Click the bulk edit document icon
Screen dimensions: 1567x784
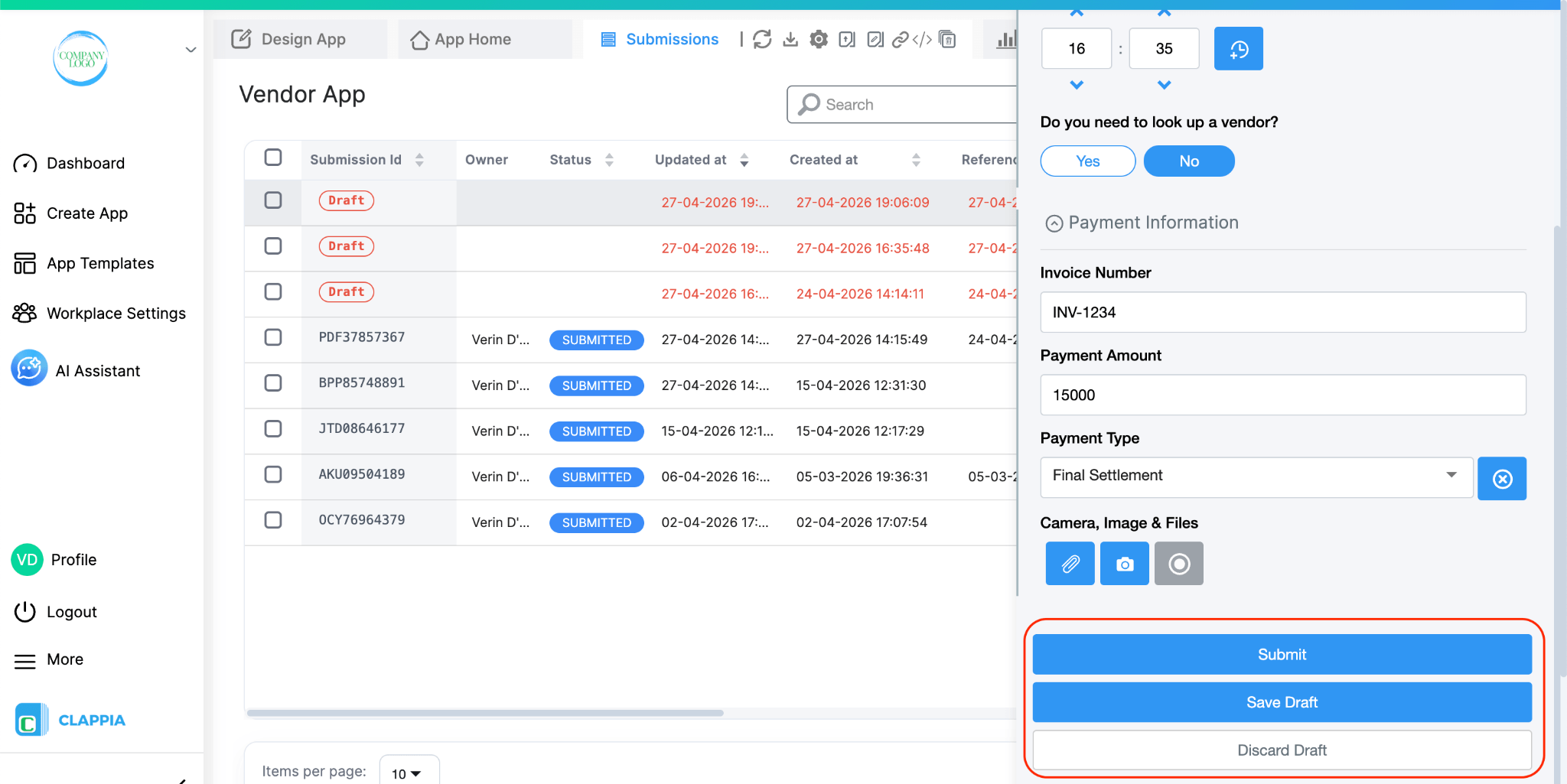(875, 39)
